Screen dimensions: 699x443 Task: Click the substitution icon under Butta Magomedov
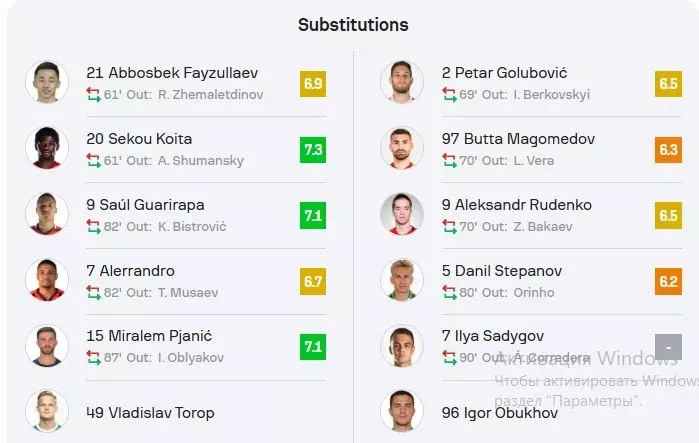[449, 160]
